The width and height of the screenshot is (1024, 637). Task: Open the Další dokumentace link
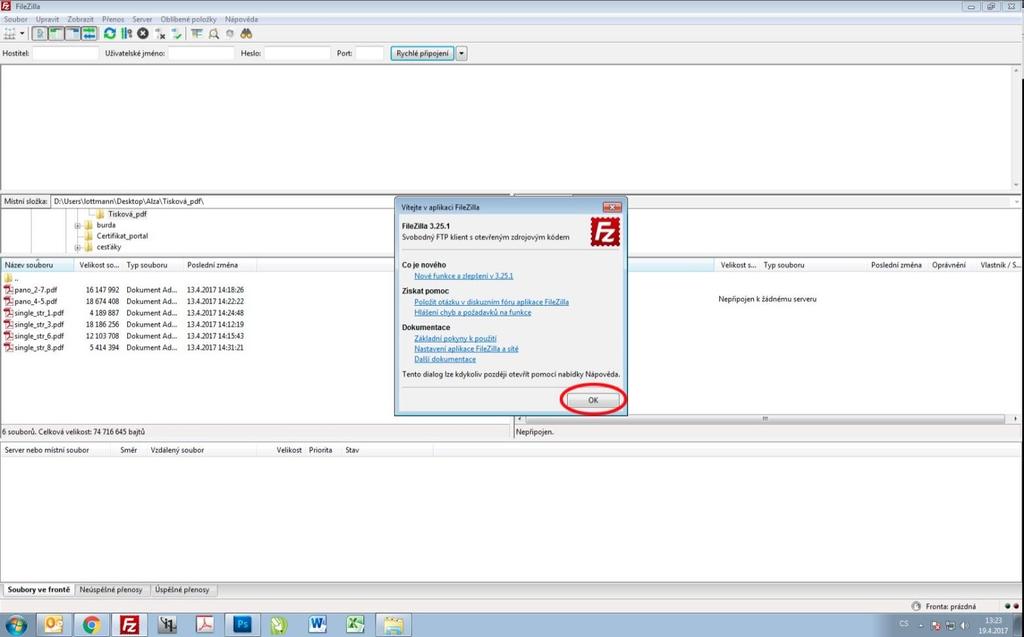tap(445, 359)
